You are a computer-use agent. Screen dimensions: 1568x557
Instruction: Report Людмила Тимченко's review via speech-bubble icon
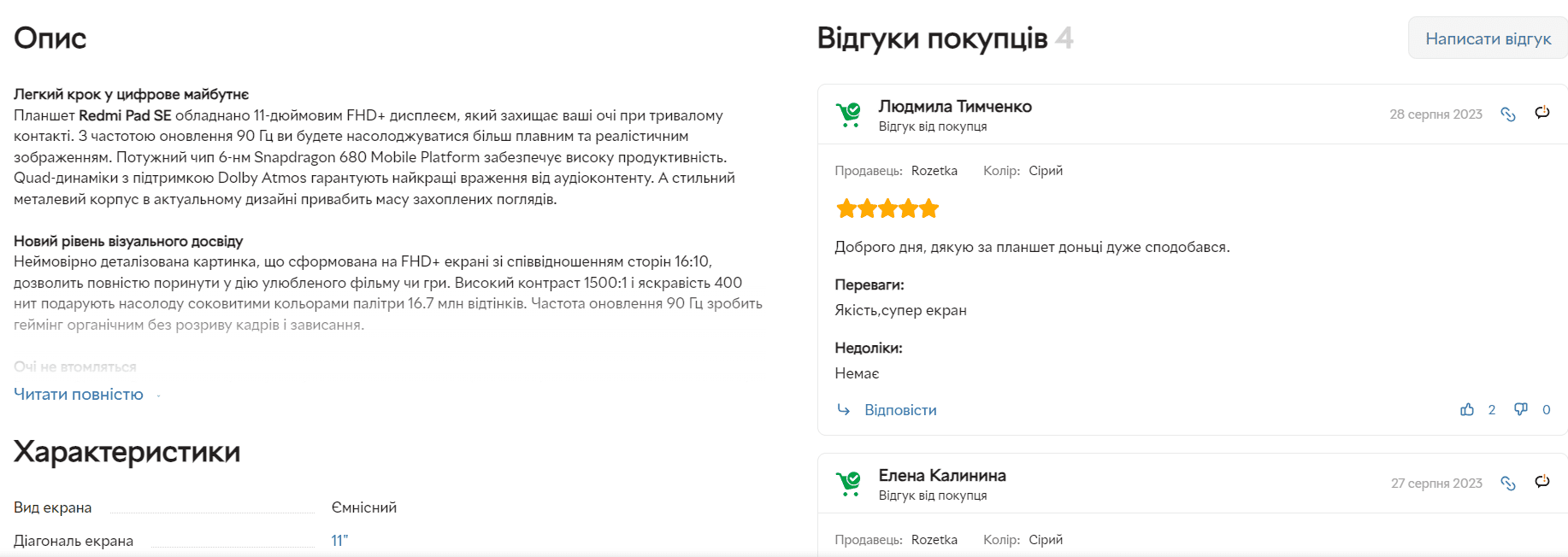1541,114
